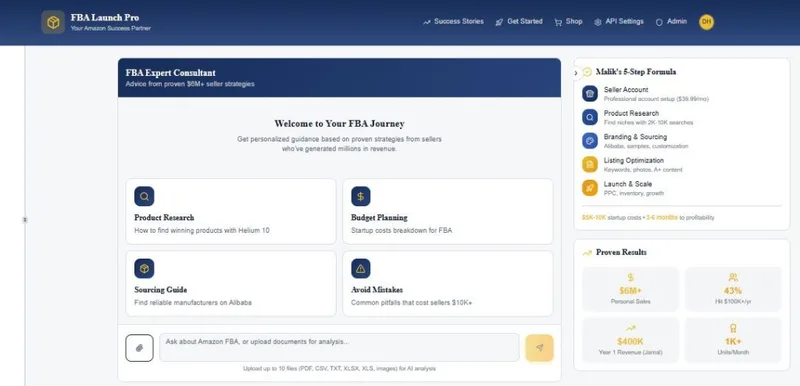
Task: Click the Product Research step icon in formula
Action: coord(590,117)
